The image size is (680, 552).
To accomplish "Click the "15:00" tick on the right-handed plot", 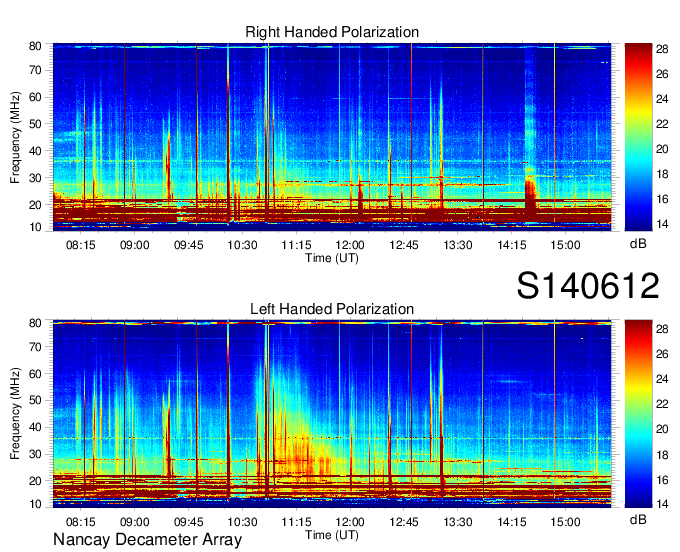I will (x=566, y=245).
